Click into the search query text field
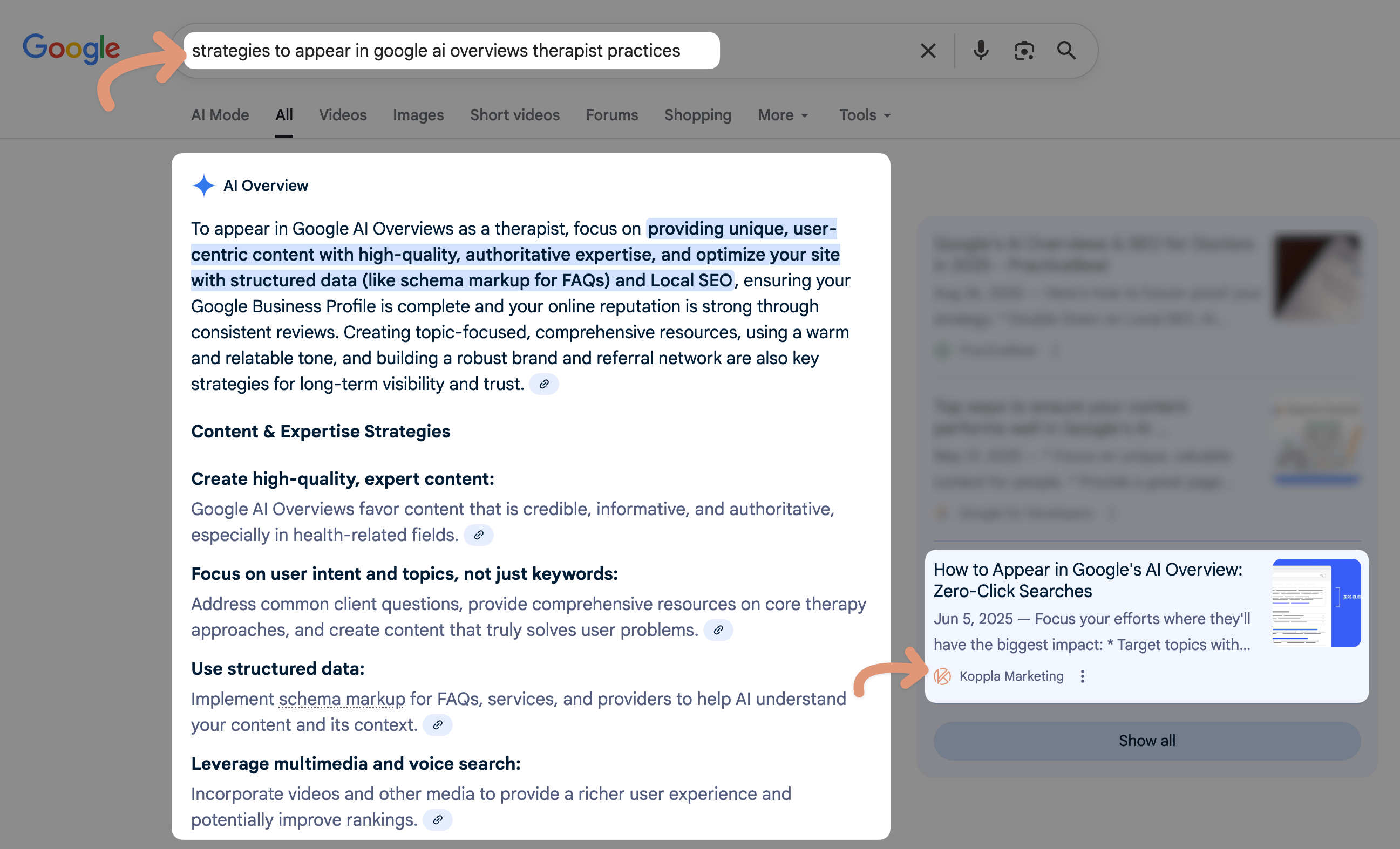This screenshot has height=849, width=1400. (452, 51)
